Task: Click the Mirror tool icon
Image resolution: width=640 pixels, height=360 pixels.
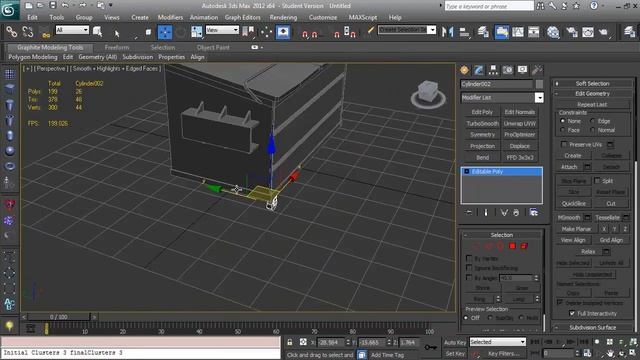Action: 447,32
